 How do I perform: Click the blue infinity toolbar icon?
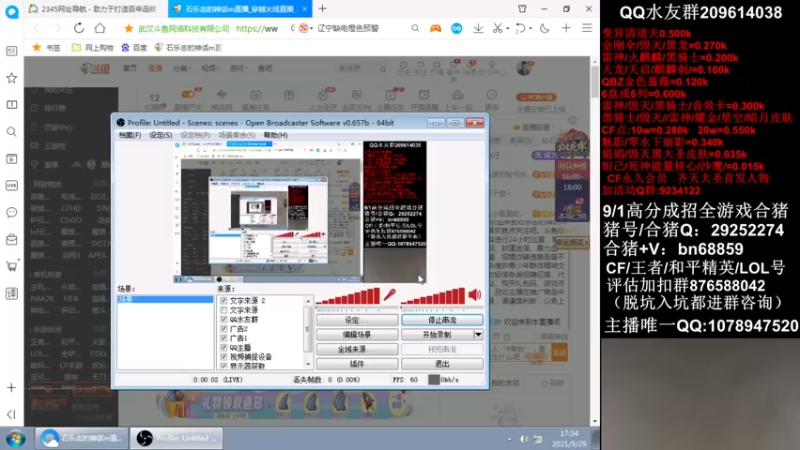(x=457, y=29)
